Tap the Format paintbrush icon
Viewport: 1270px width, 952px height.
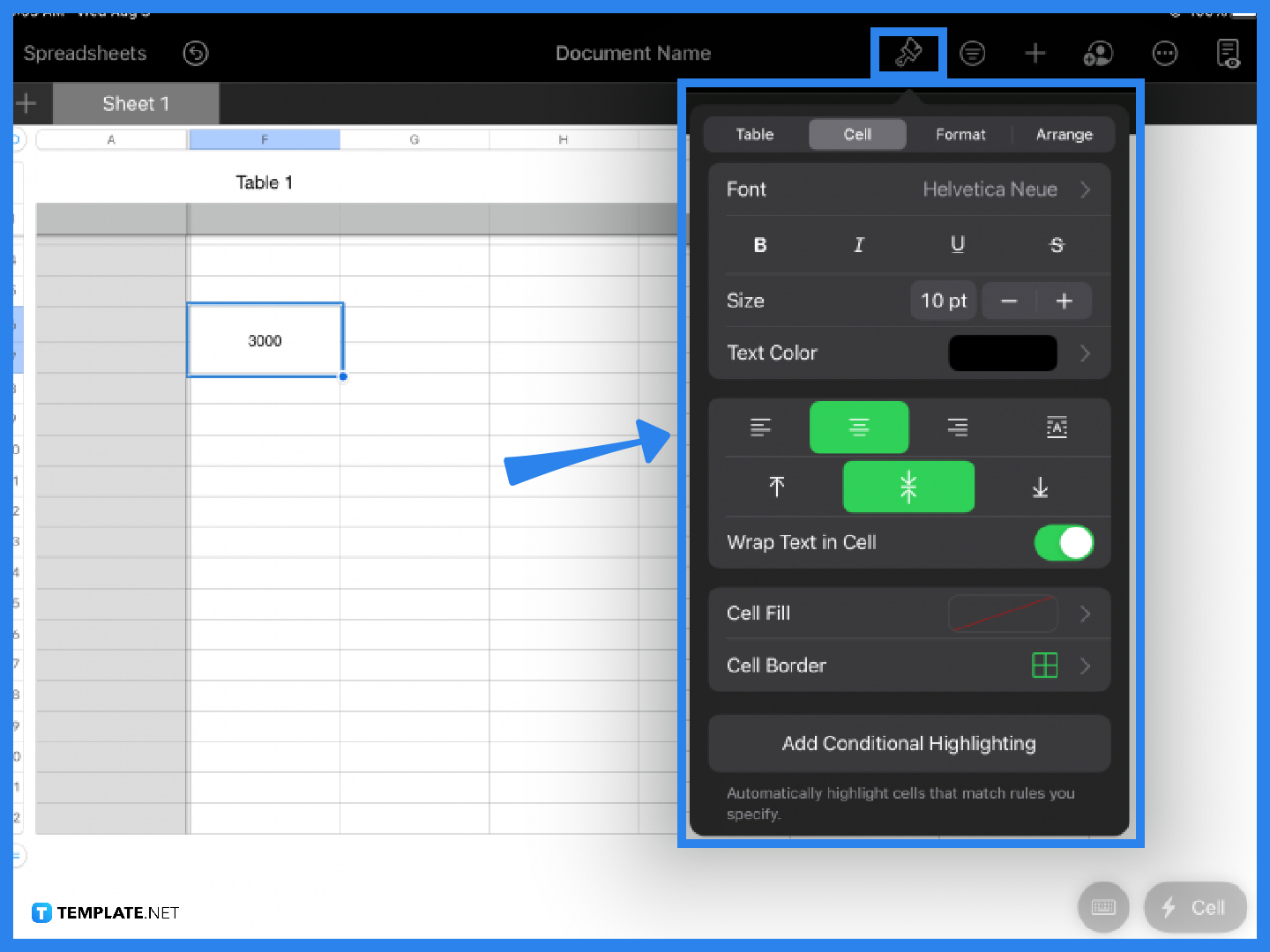click(908, 53)
